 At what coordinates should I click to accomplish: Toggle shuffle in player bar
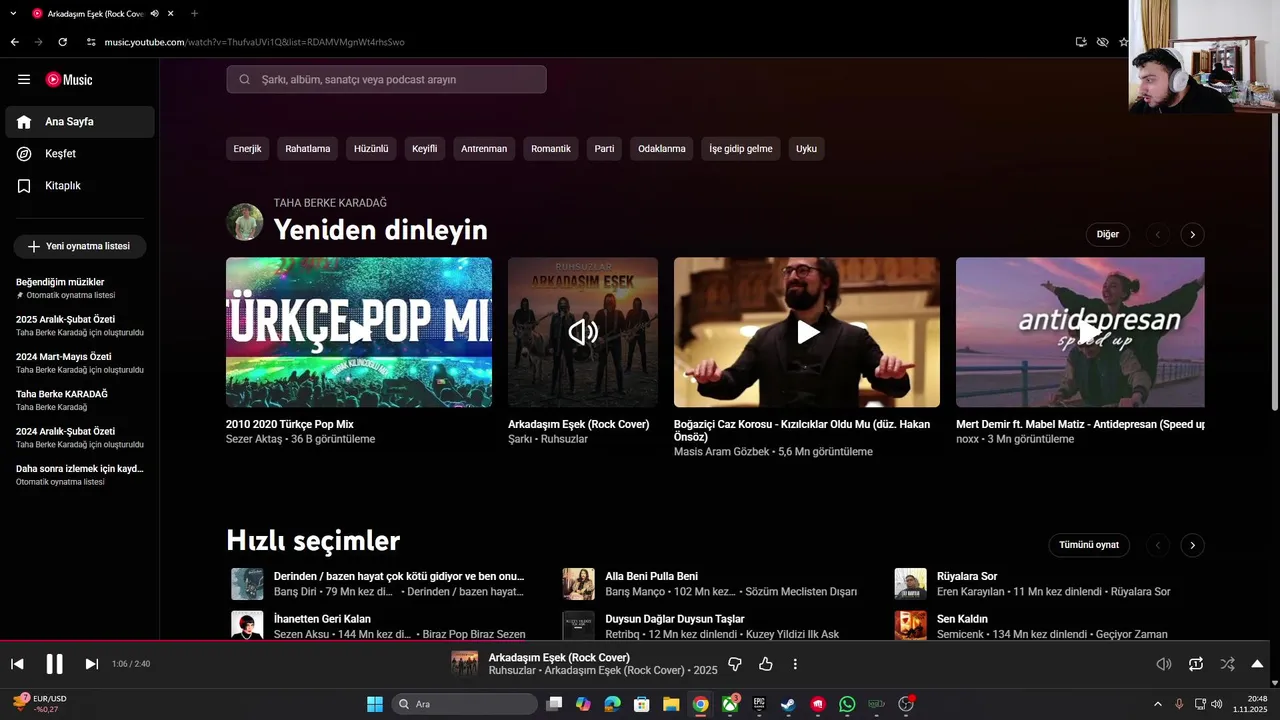[x=1227, y=664]
